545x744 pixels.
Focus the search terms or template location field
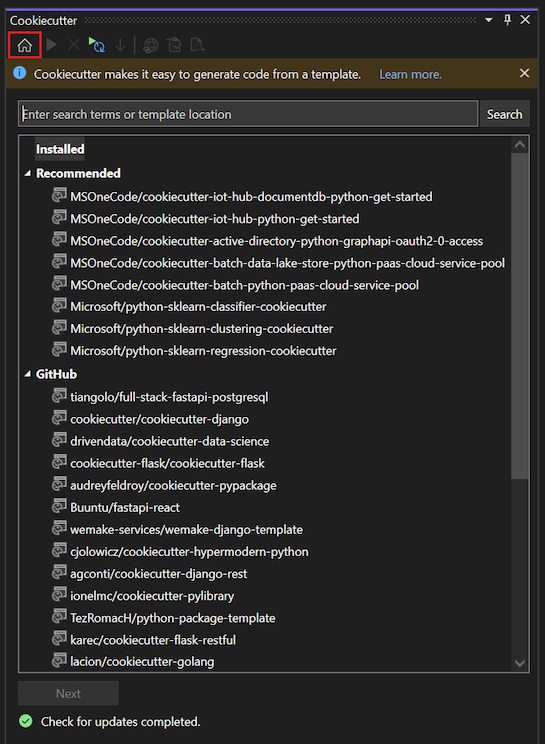coord(248,114)
